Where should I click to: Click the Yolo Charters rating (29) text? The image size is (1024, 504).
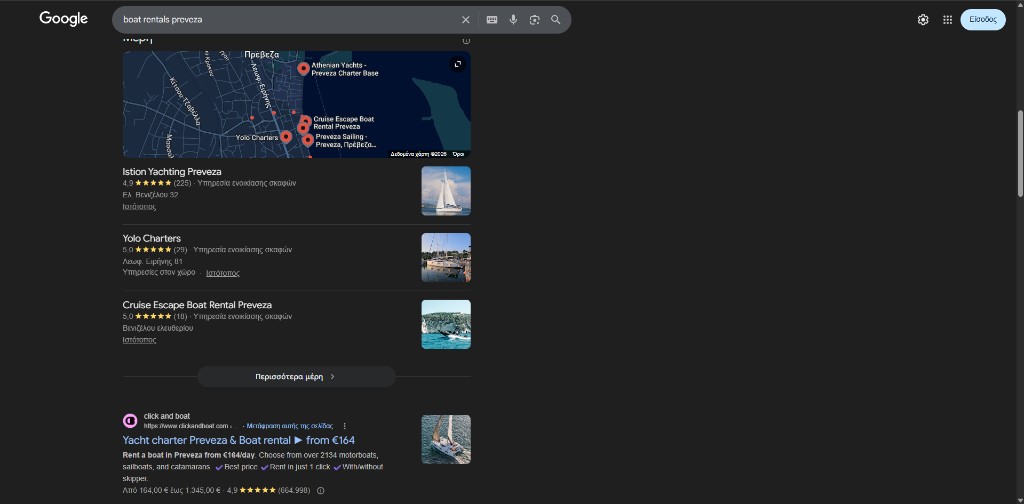(180, 249)
